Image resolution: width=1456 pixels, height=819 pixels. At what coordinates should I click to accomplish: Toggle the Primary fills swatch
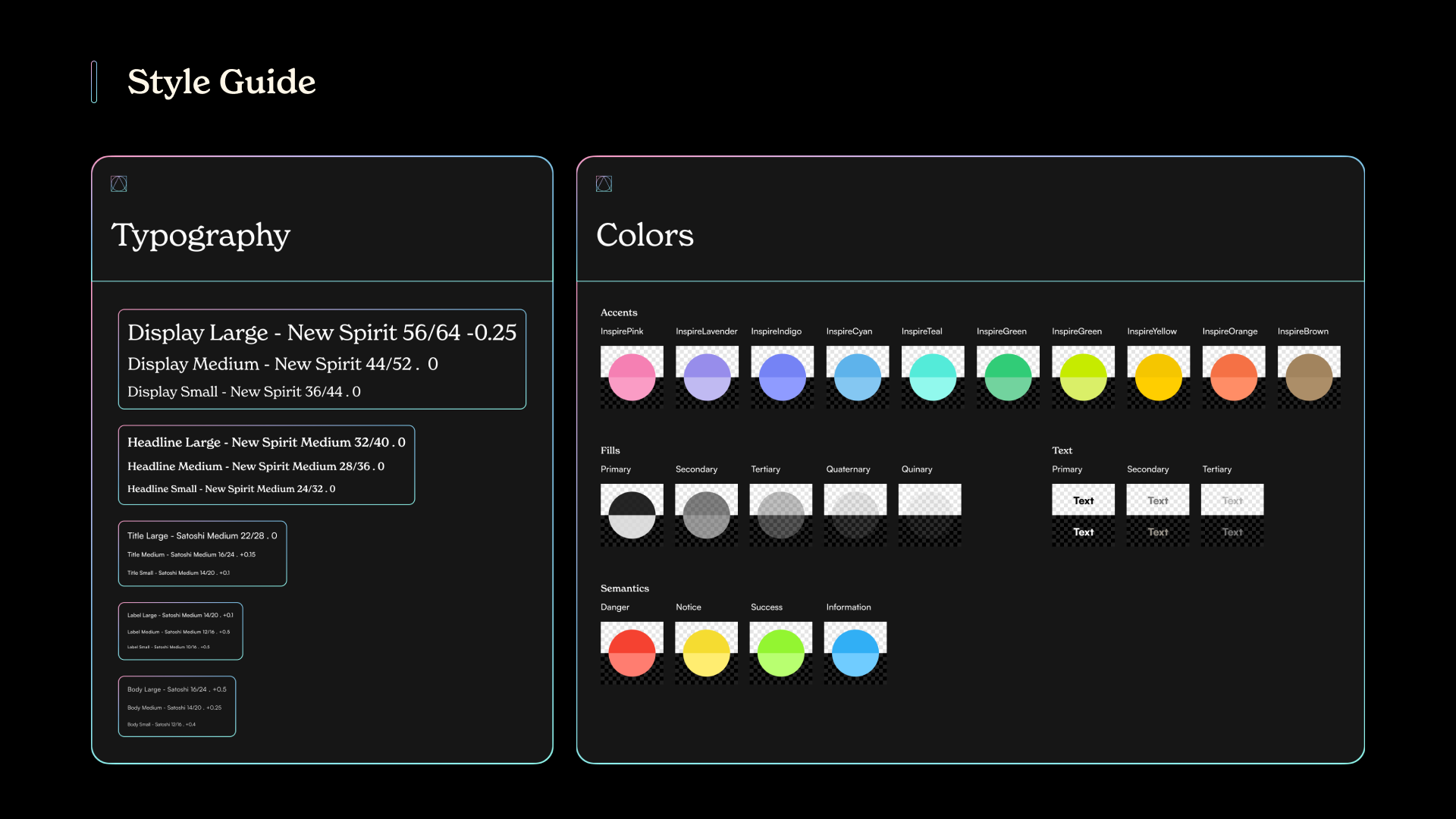tap(632, 511)
